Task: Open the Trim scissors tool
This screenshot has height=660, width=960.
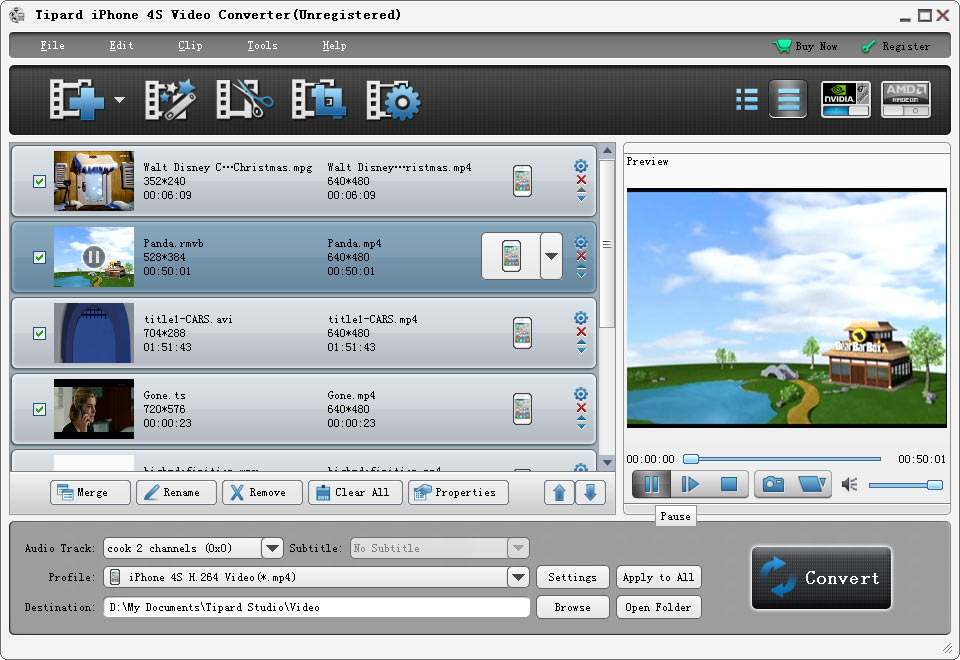Action: point(244,99)
